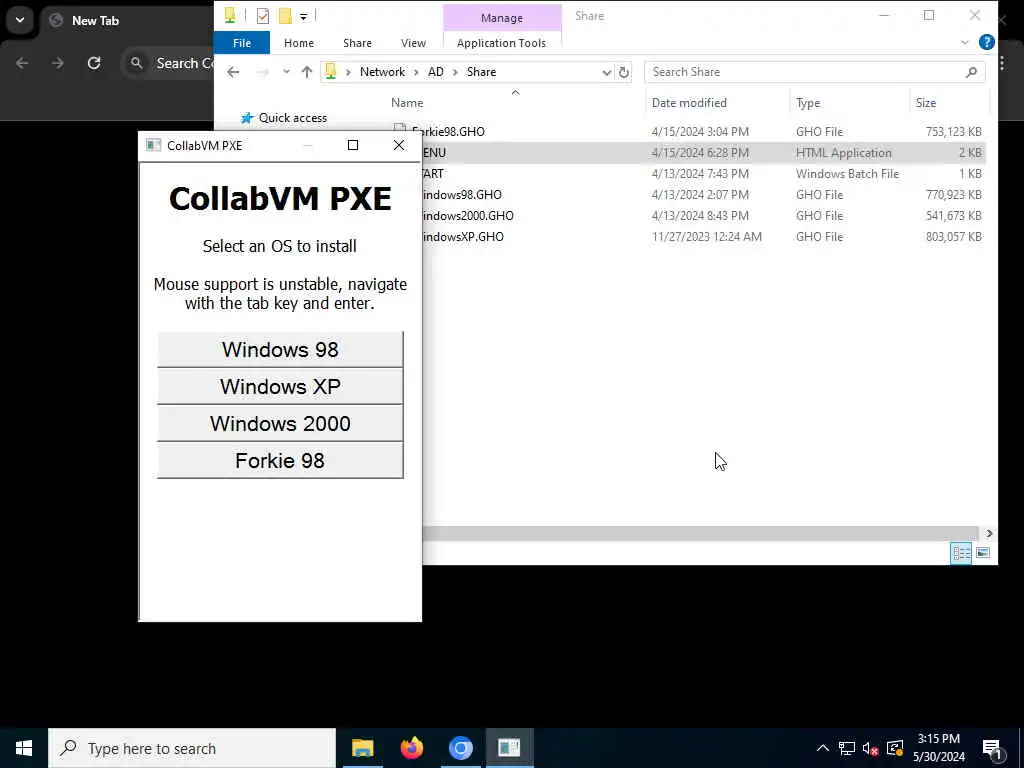Switch to the Home ribbon tab
Screen dimensions: 1024x768
click(298, 43)
